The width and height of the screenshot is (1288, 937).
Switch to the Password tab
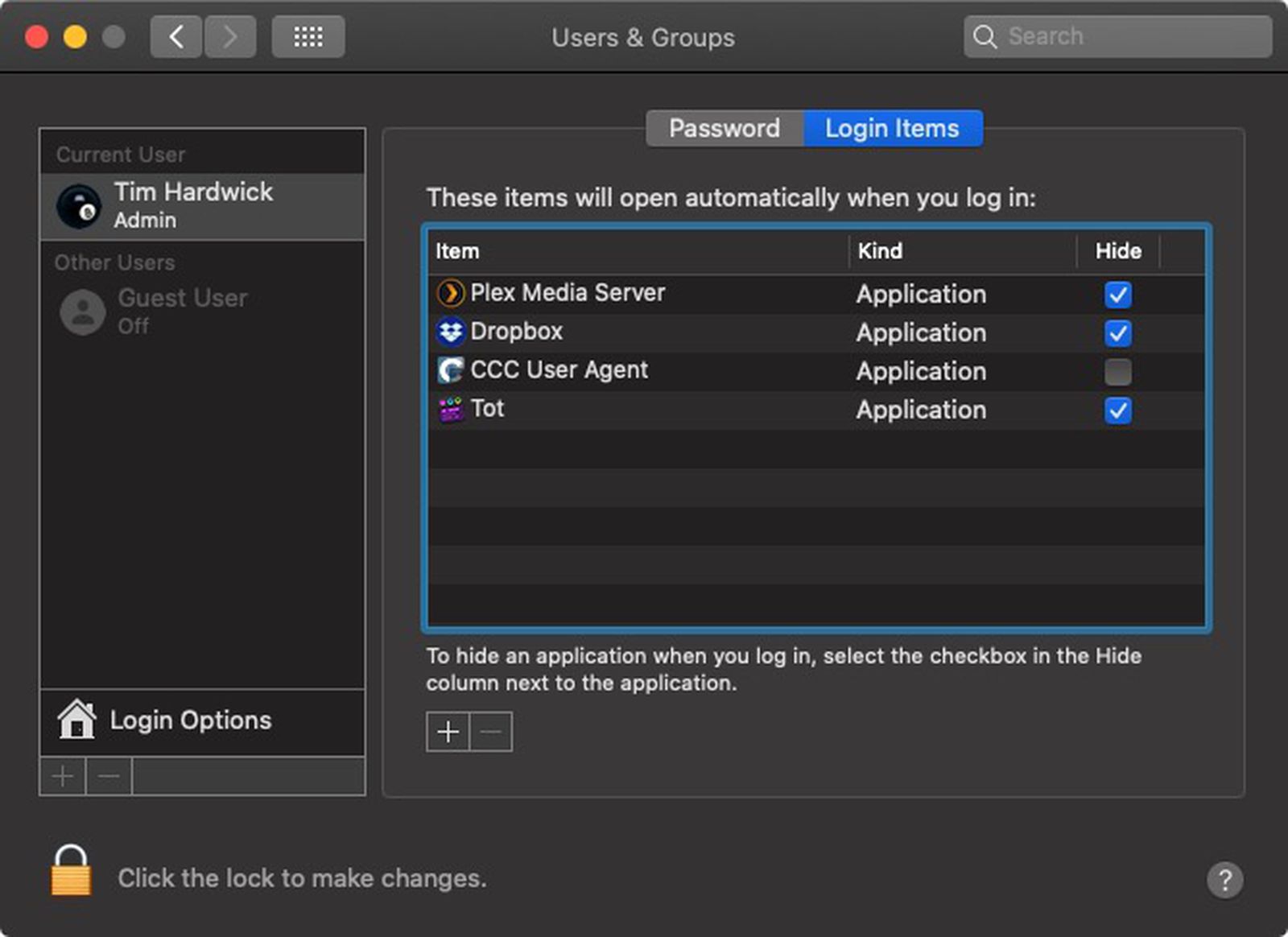(x=722, y=127)
